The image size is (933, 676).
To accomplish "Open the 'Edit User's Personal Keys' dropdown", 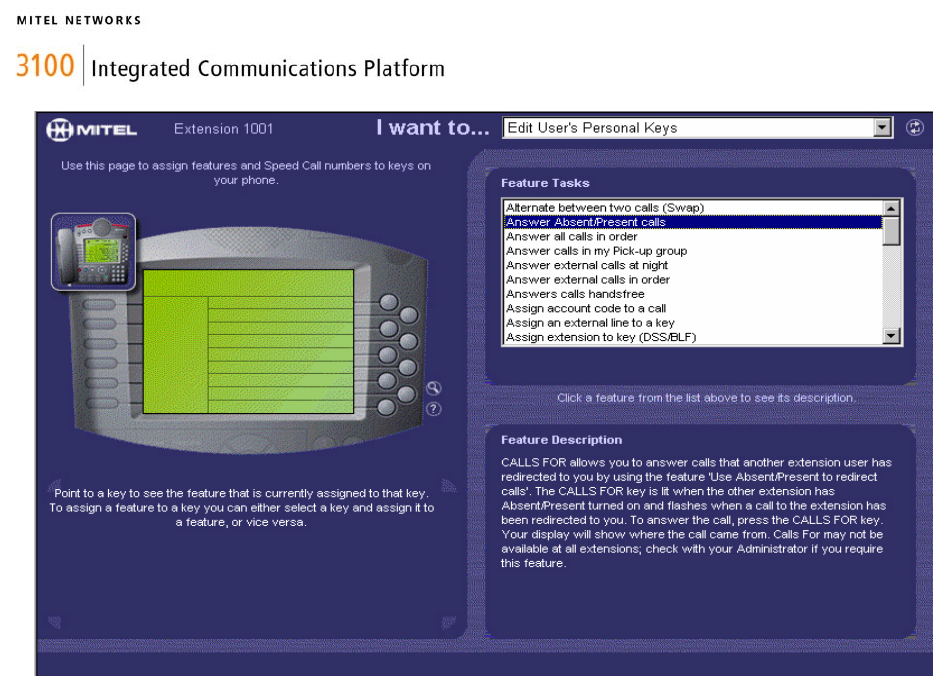I will pyautogui.click(x=697, y=127).
